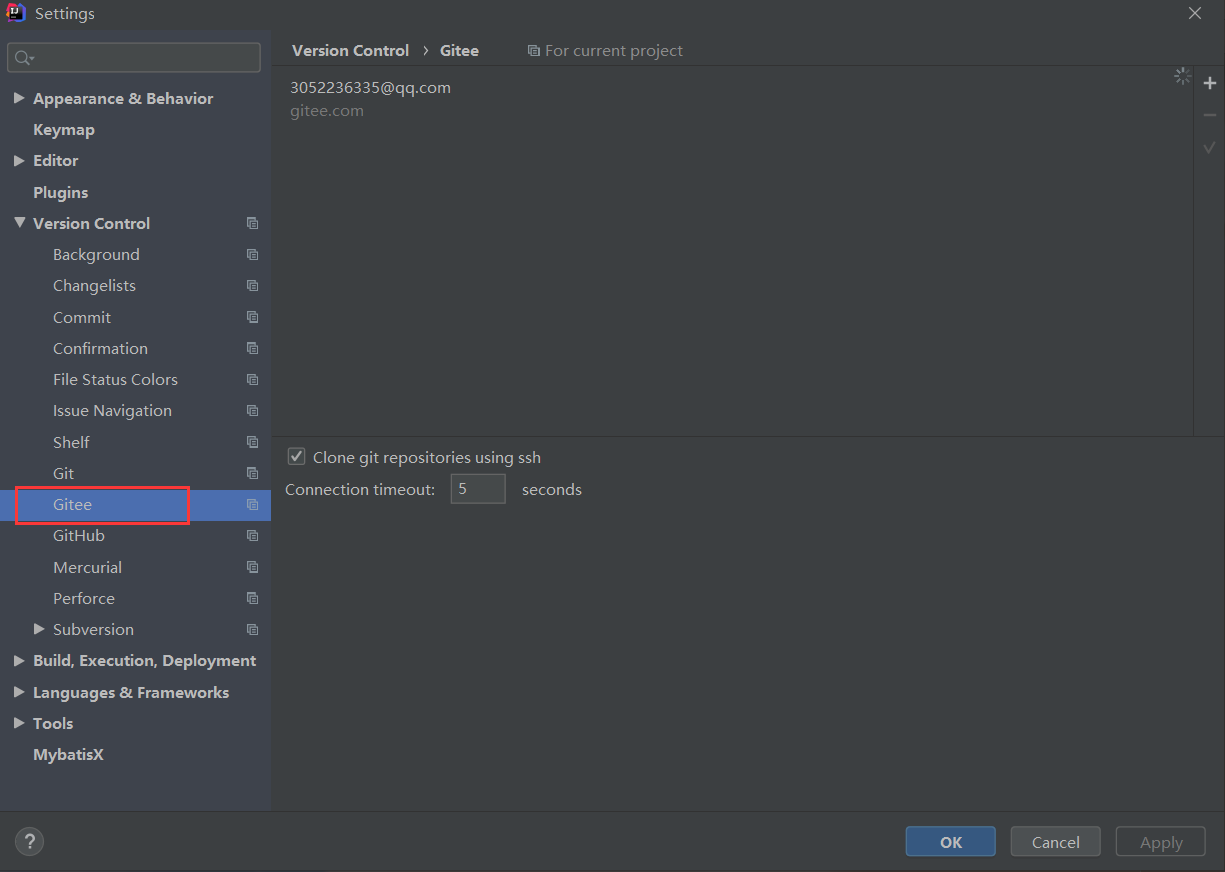The width and height of the screenshot is (1225, 872).
Task: Collapse the Version Control section arrow
Action: tap(19, 223)
